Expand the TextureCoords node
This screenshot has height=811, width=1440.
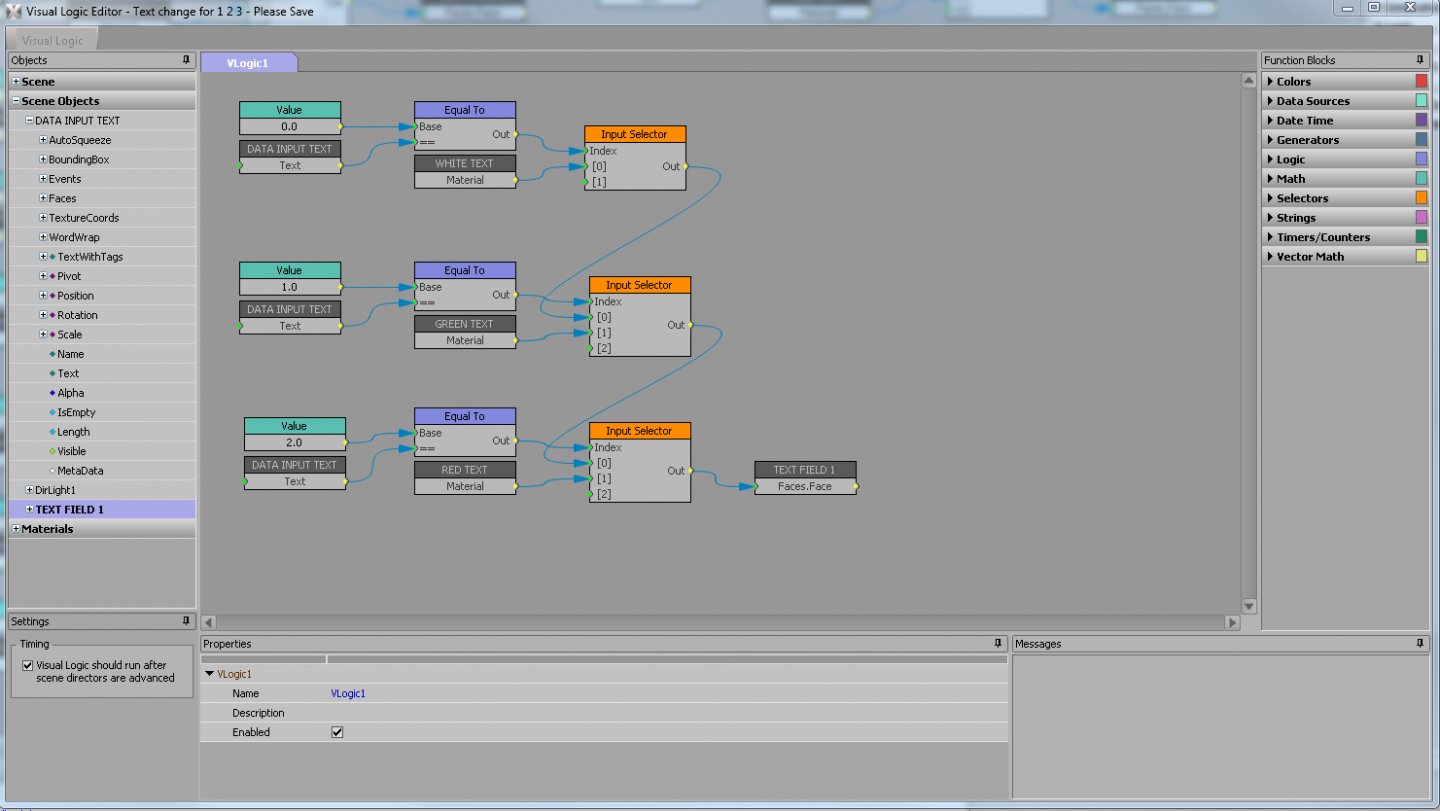click(43, 218)
